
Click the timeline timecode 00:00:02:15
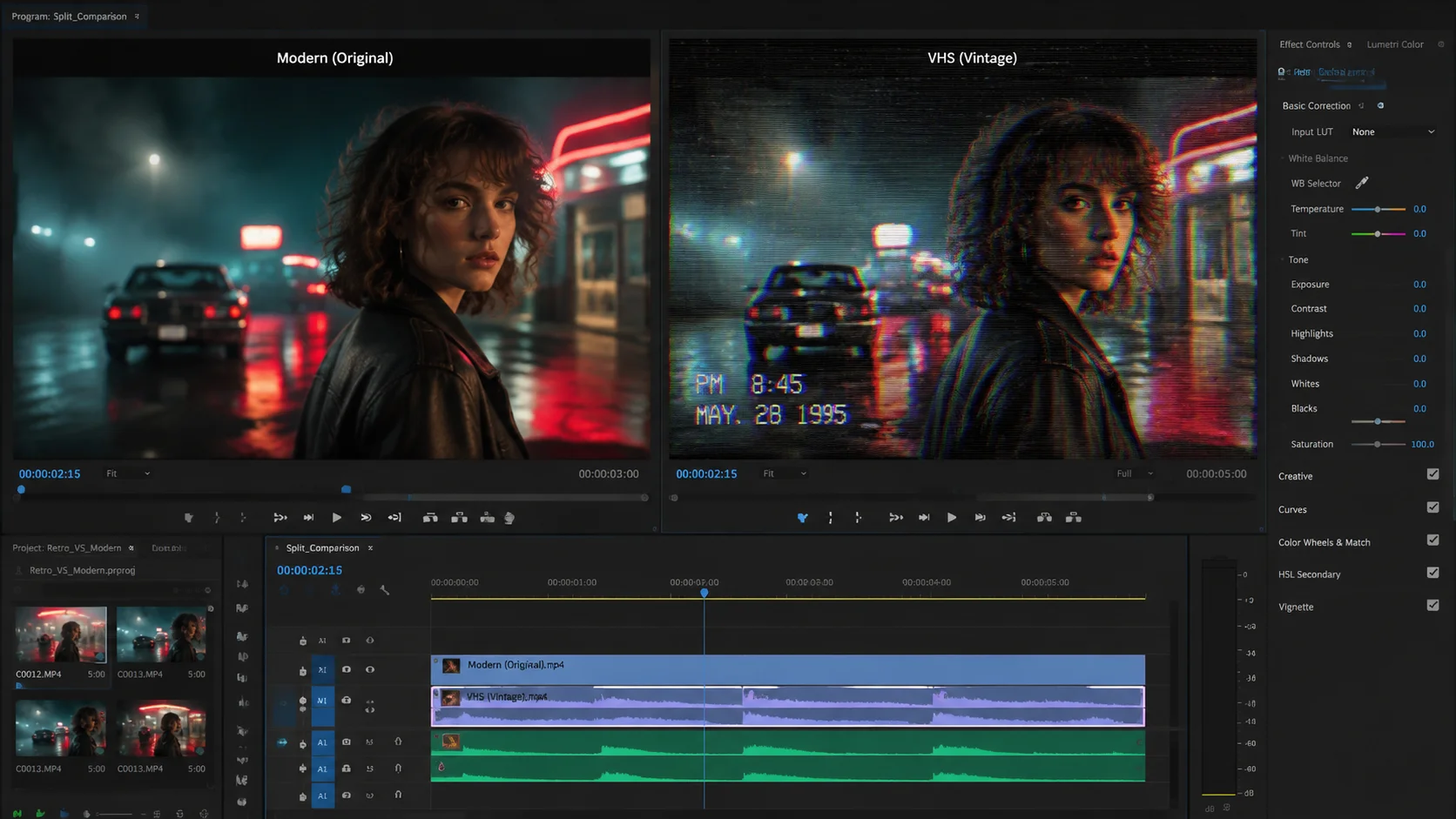[x=309, y=570]
